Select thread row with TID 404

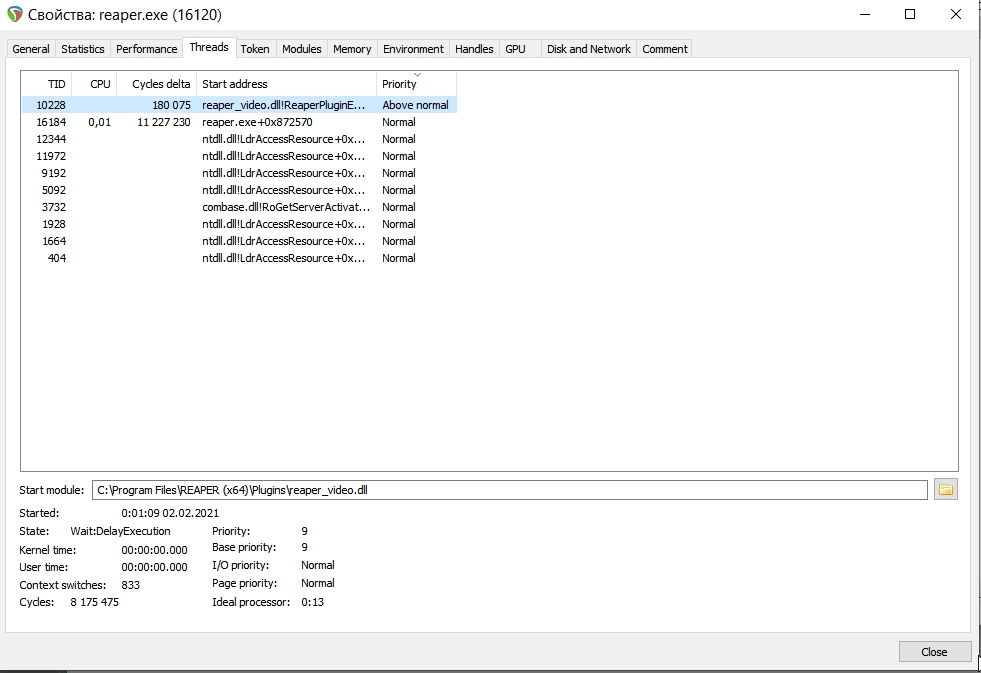tap(239, 258)
